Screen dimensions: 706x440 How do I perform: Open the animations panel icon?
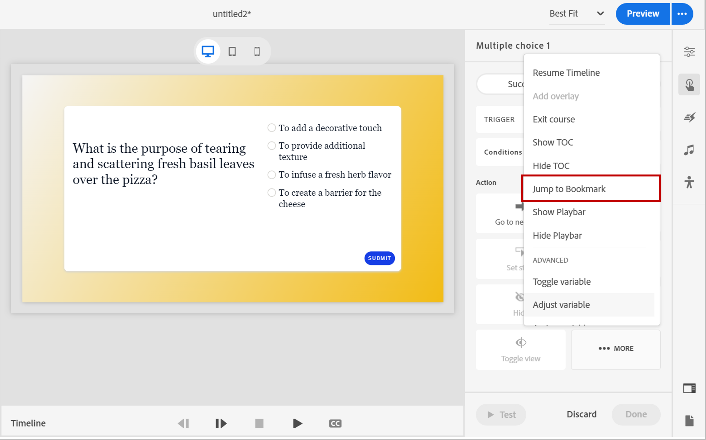coord(689,118)
